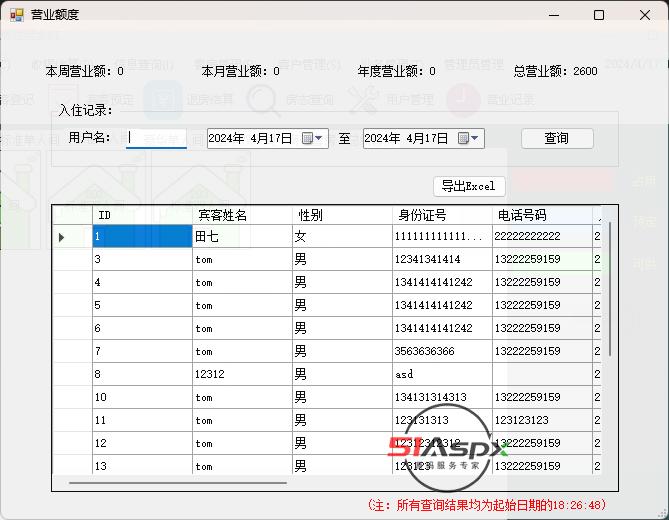Viewport: 669px width, 520px height.
Task: Minimize the 营业额度 window
Action: 553,15
